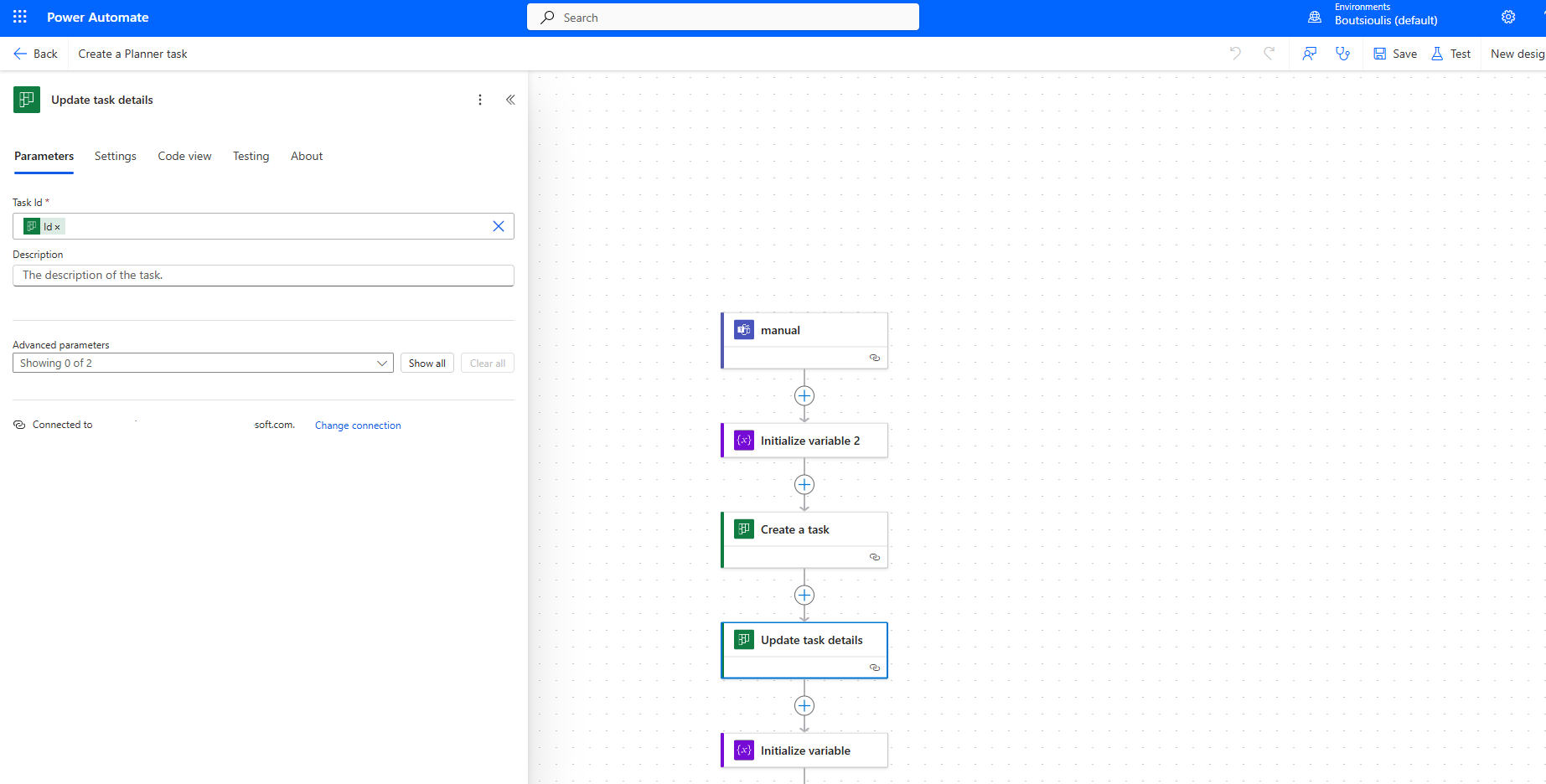Switch to the Testing tab
The width and height of the screenshot is (1546, 784).
251,157
